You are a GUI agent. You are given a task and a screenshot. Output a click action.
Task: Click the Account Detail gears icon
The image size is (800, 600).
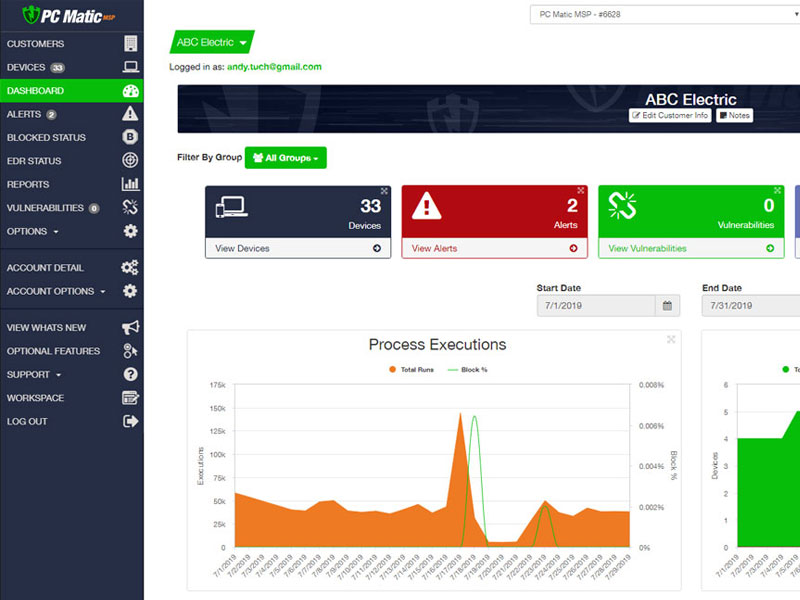tap(130, 267)
